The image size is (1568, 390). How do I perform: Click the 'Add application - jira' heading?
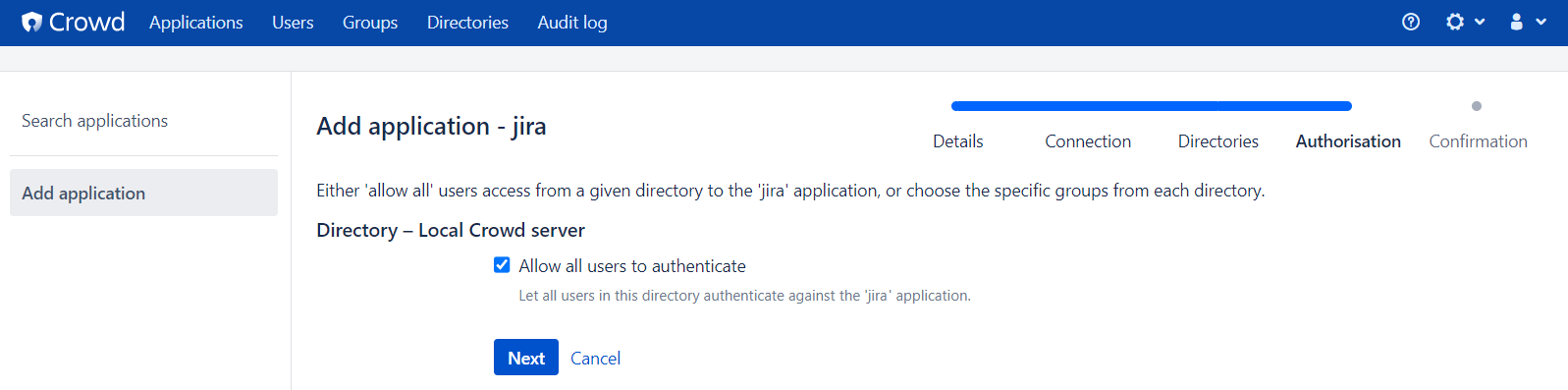pyautogui.click(x=431, y=126)
